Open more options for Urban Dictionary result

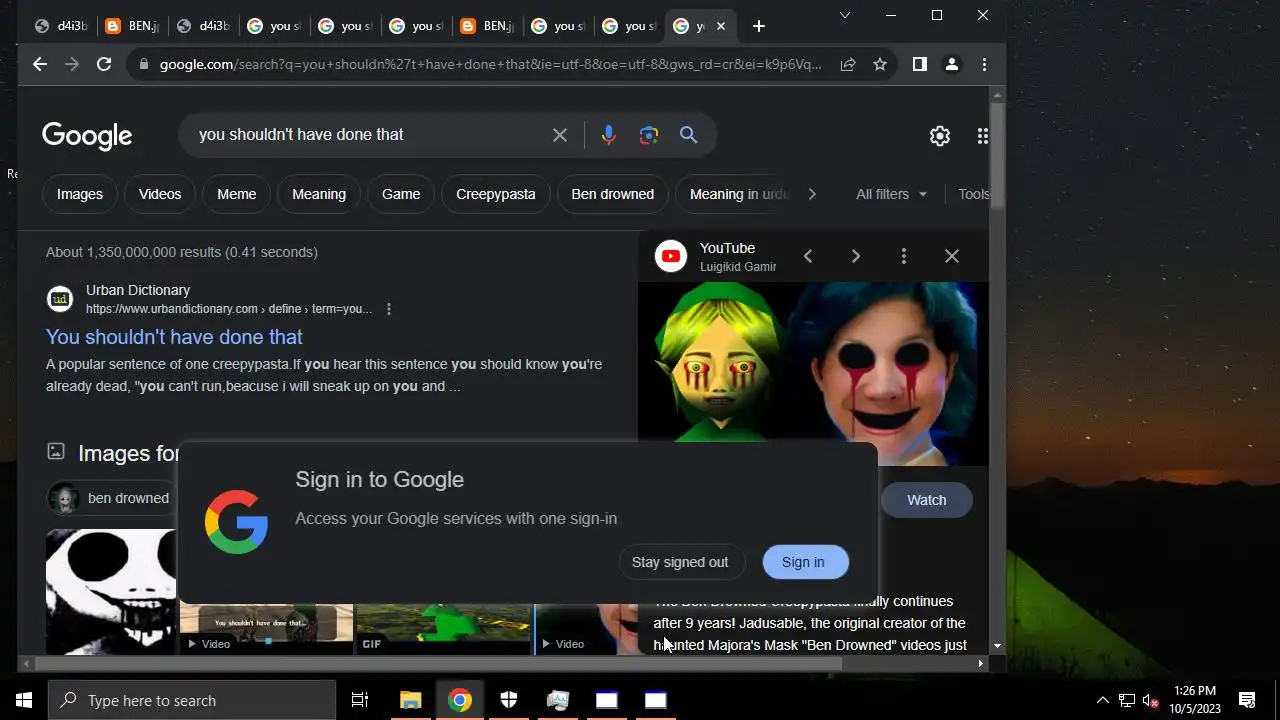389,309
